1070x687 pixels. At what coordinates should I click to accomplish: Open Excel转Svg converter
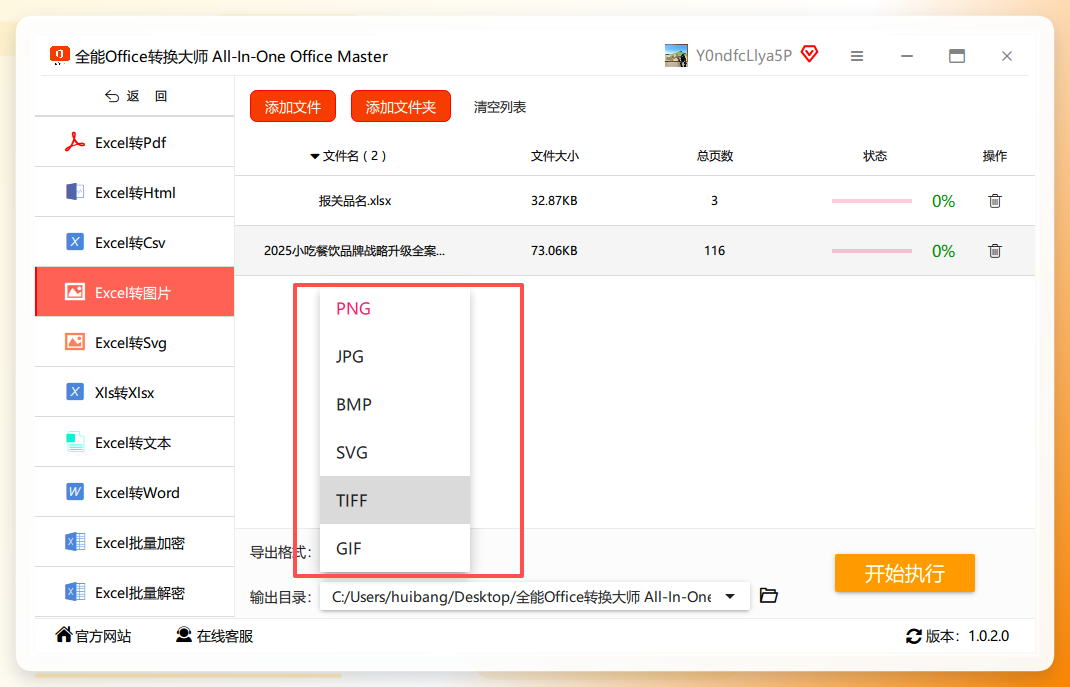pos(134,342)
